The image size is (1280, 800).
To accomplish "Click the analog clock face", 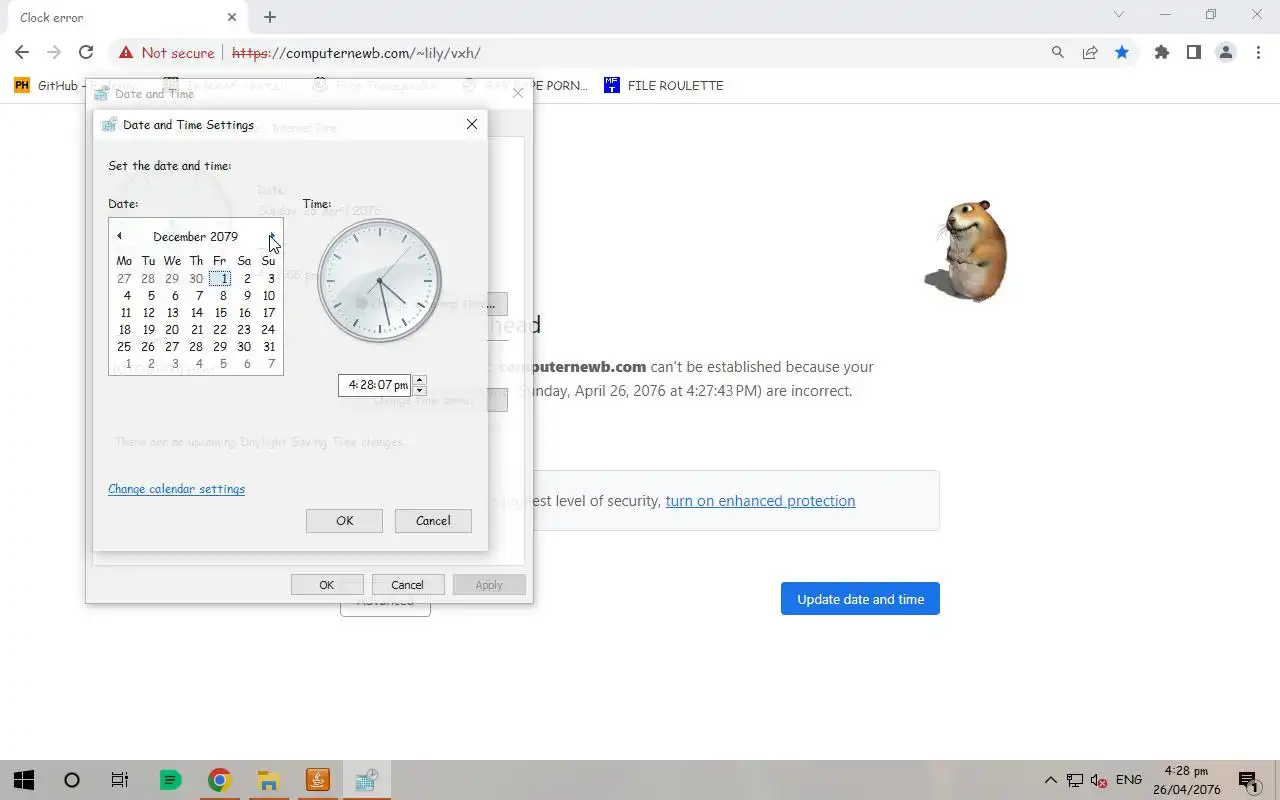I will pyautogui.click(x=379, y=281).
